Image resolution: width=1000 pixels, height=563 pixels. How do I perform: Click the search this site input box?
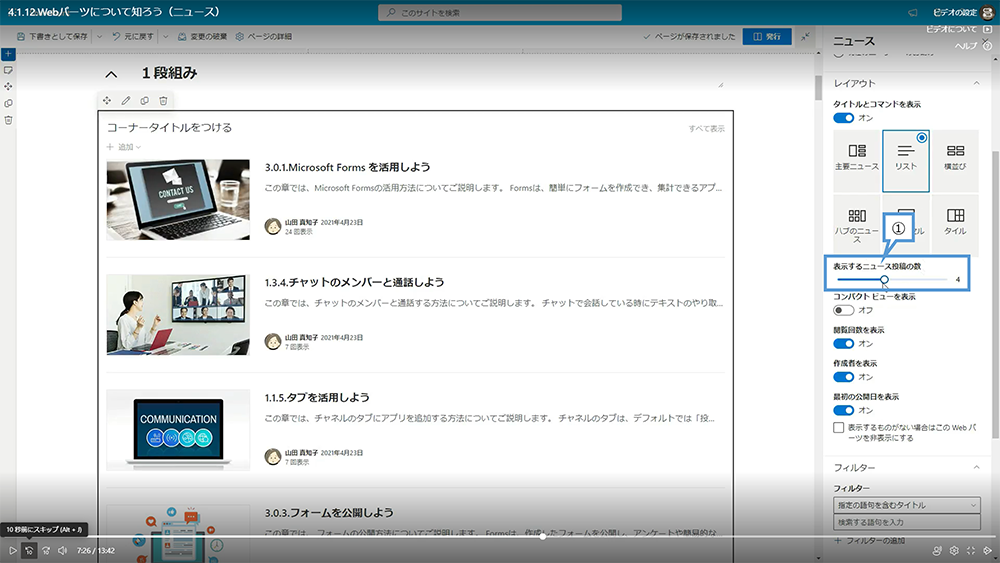(x=500, y=13)
